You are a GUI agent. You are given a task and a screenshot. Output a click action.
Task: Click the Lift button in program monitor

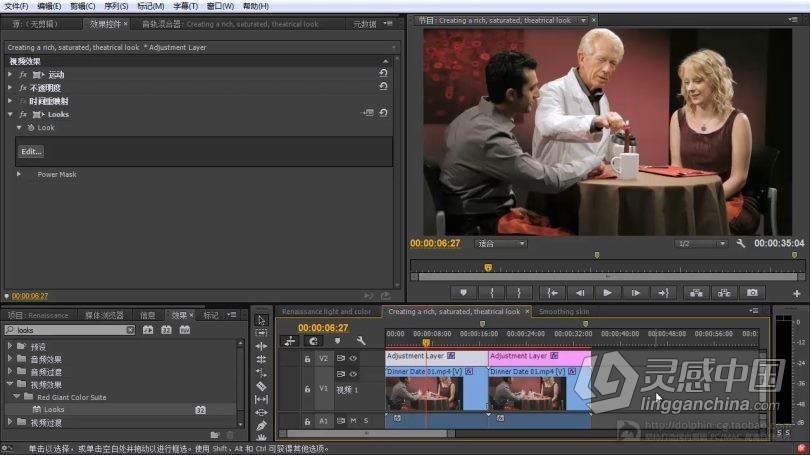[696, 293]
